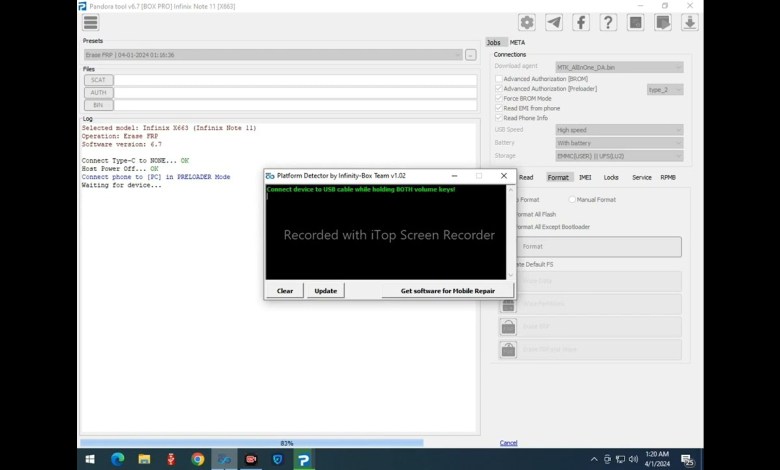Open Google Chrome from the taskbar

(x=198, y=459)
